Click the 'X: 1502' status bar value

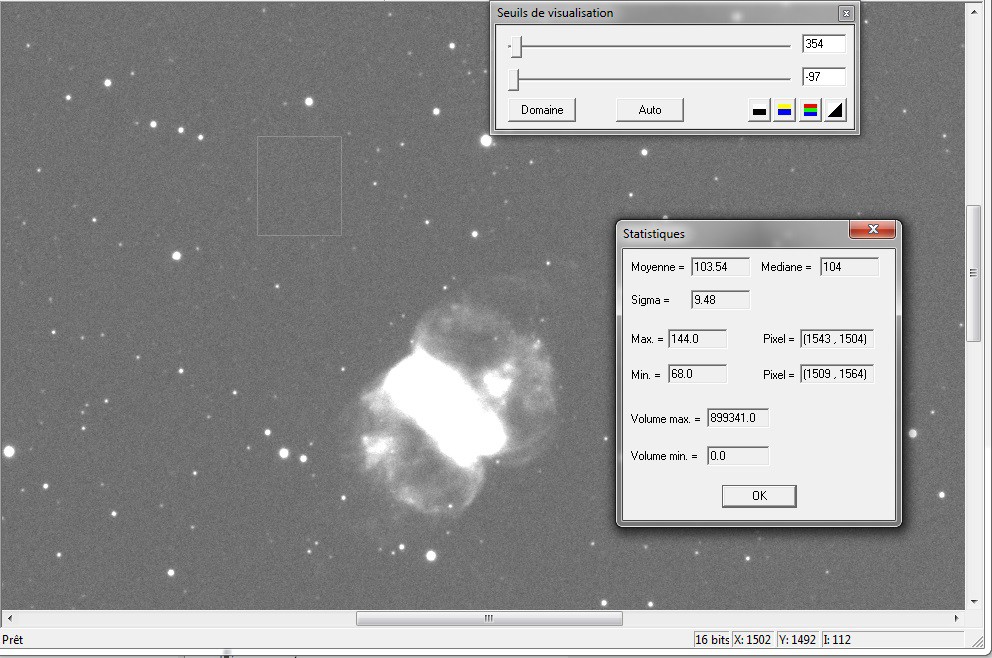(x=753, y=640)
